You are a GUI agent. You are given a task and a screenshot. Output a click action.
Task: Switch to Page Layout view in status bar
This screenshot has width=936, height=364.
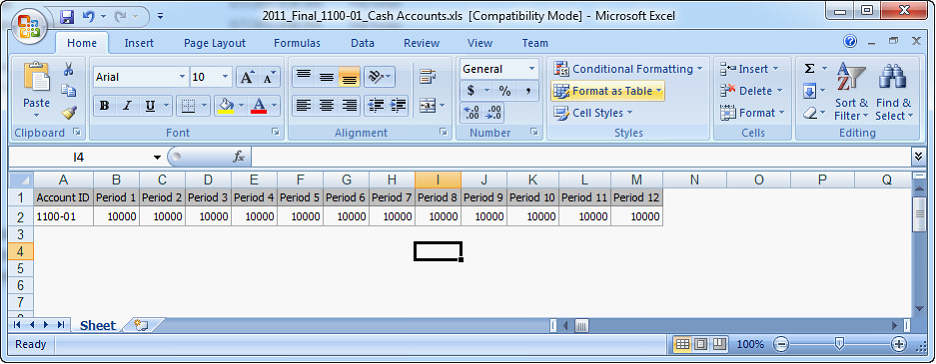point(701,344)
